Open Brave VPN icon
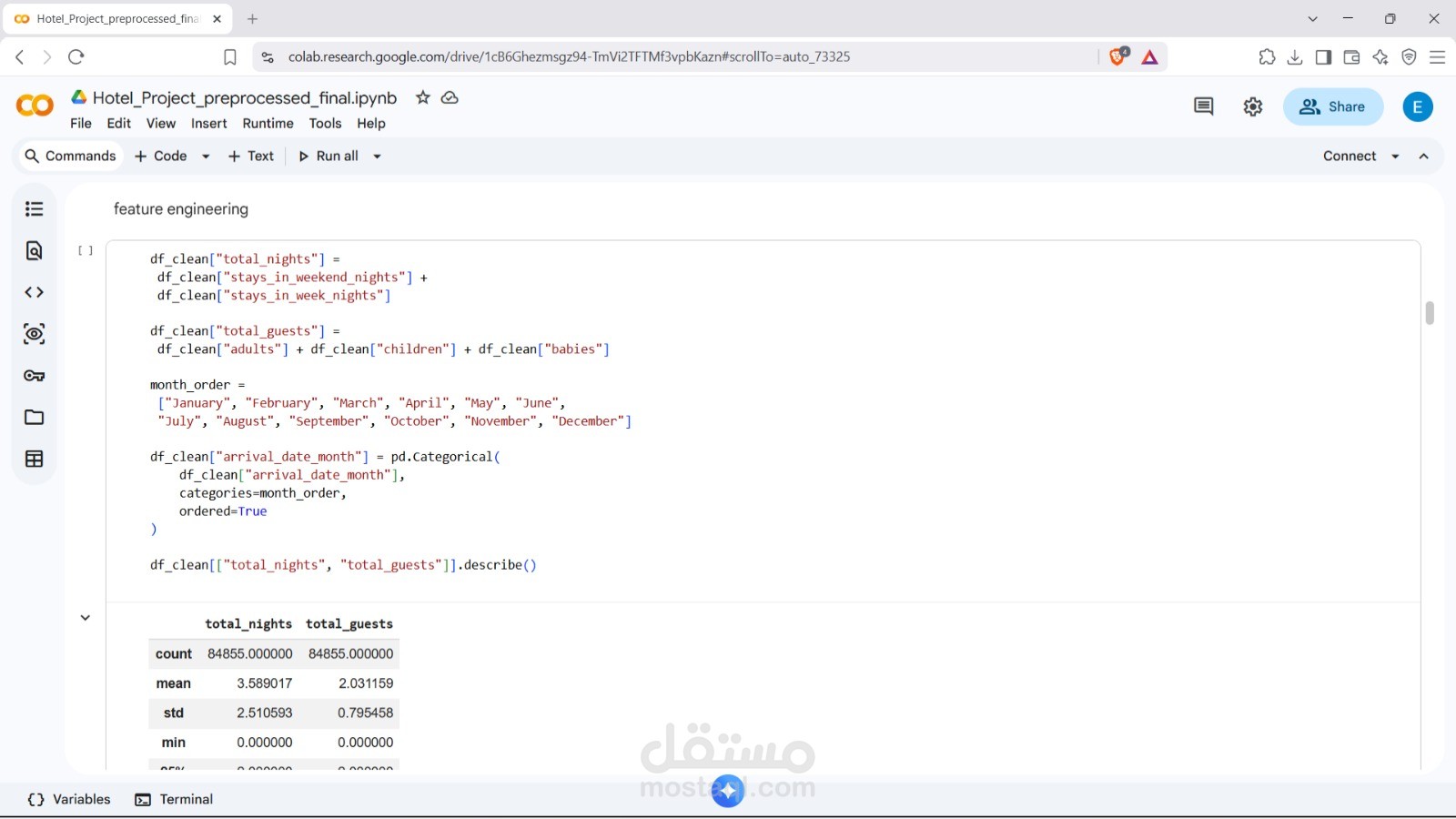 pyautogui.click(x=1409, y=57)
